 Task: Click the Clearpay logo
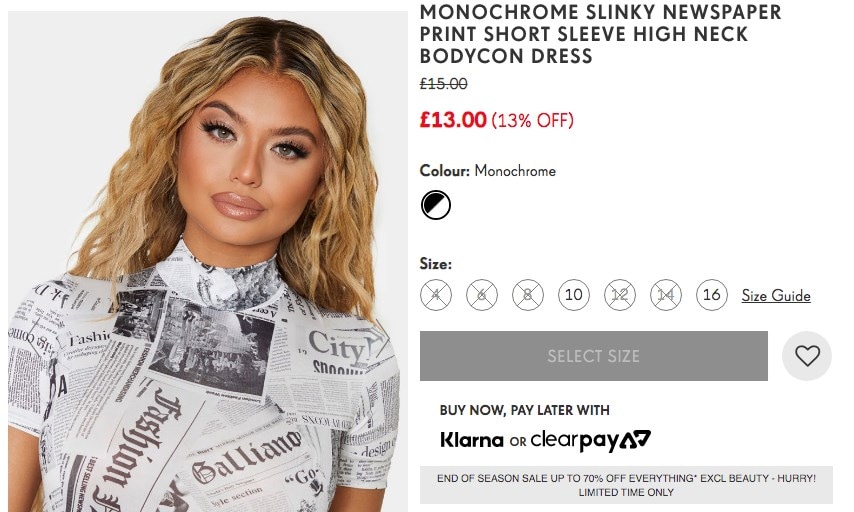590,441
